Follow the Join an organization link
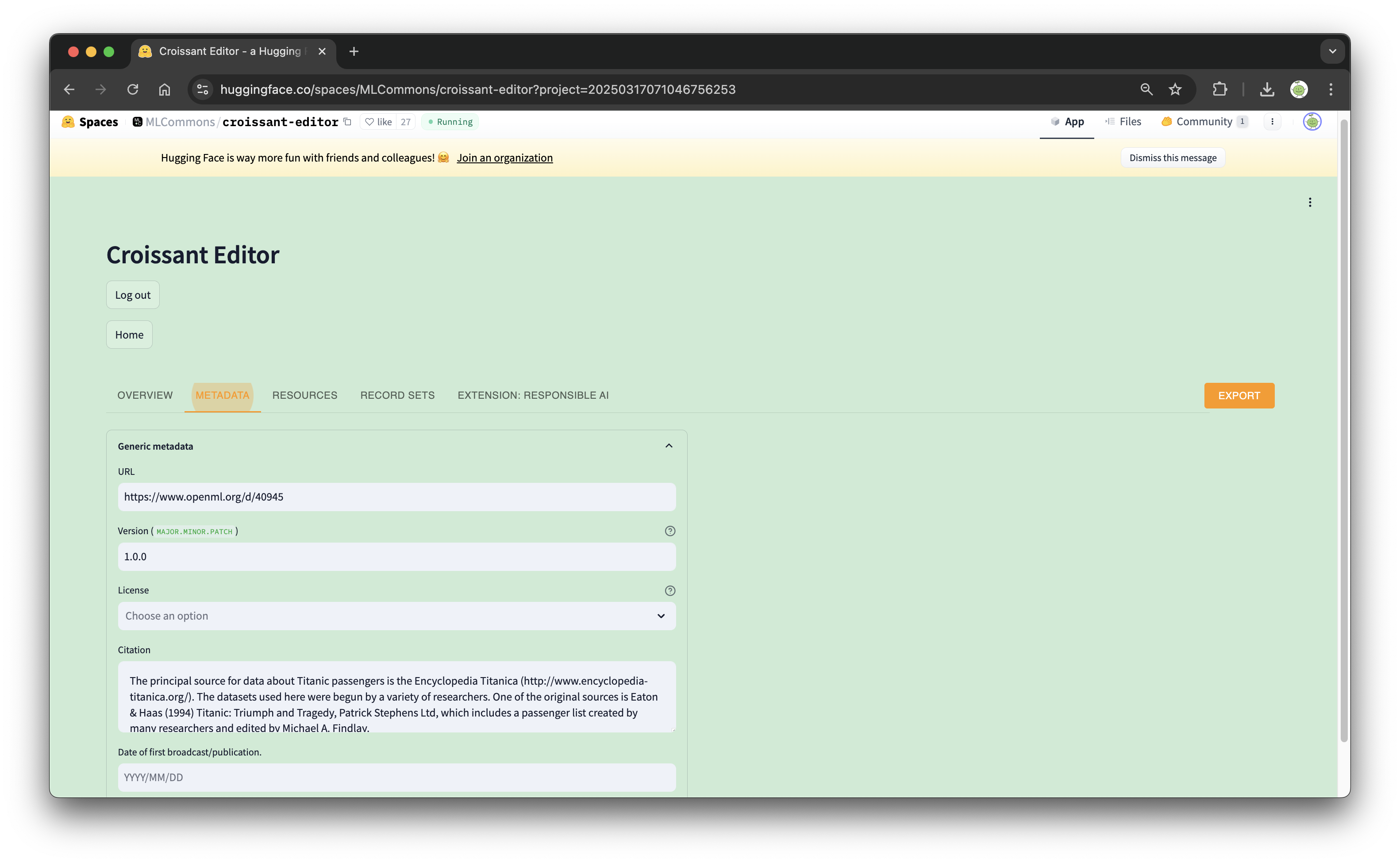This screenshot has height=863, width=1400. coord(504,158)
